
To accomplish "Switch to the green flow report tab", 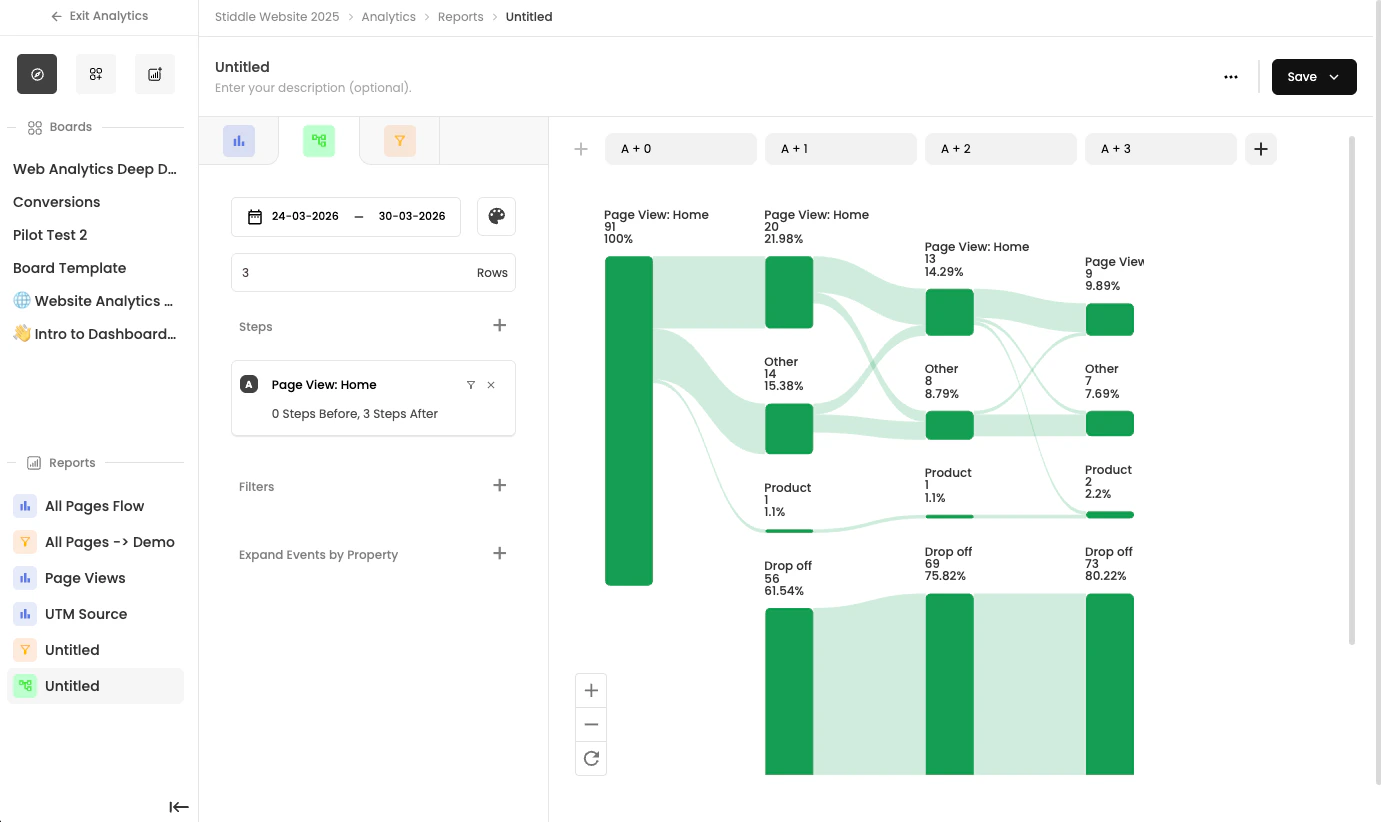I will (319, 141).
